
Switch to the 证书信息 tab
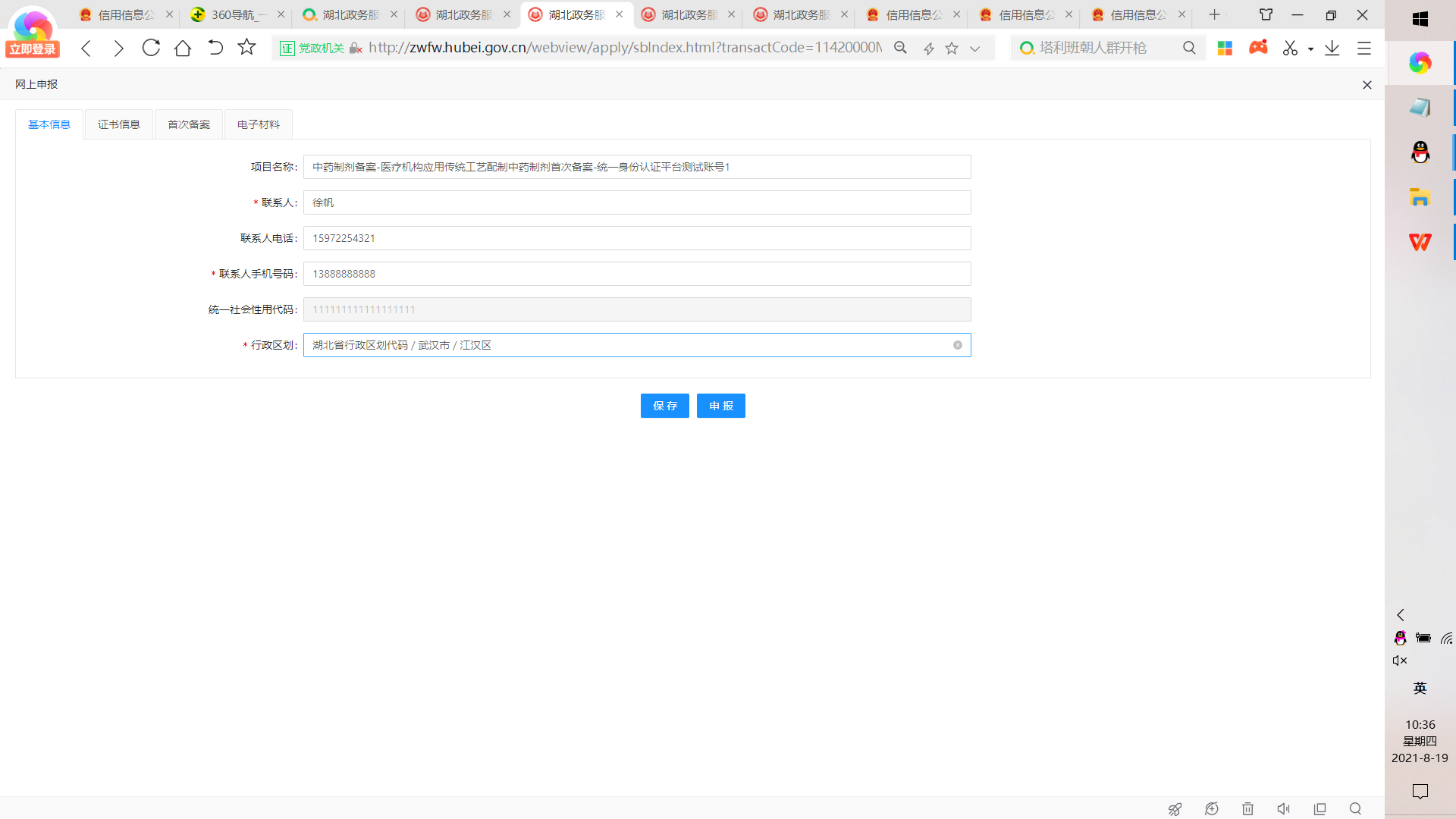point(119,124)
